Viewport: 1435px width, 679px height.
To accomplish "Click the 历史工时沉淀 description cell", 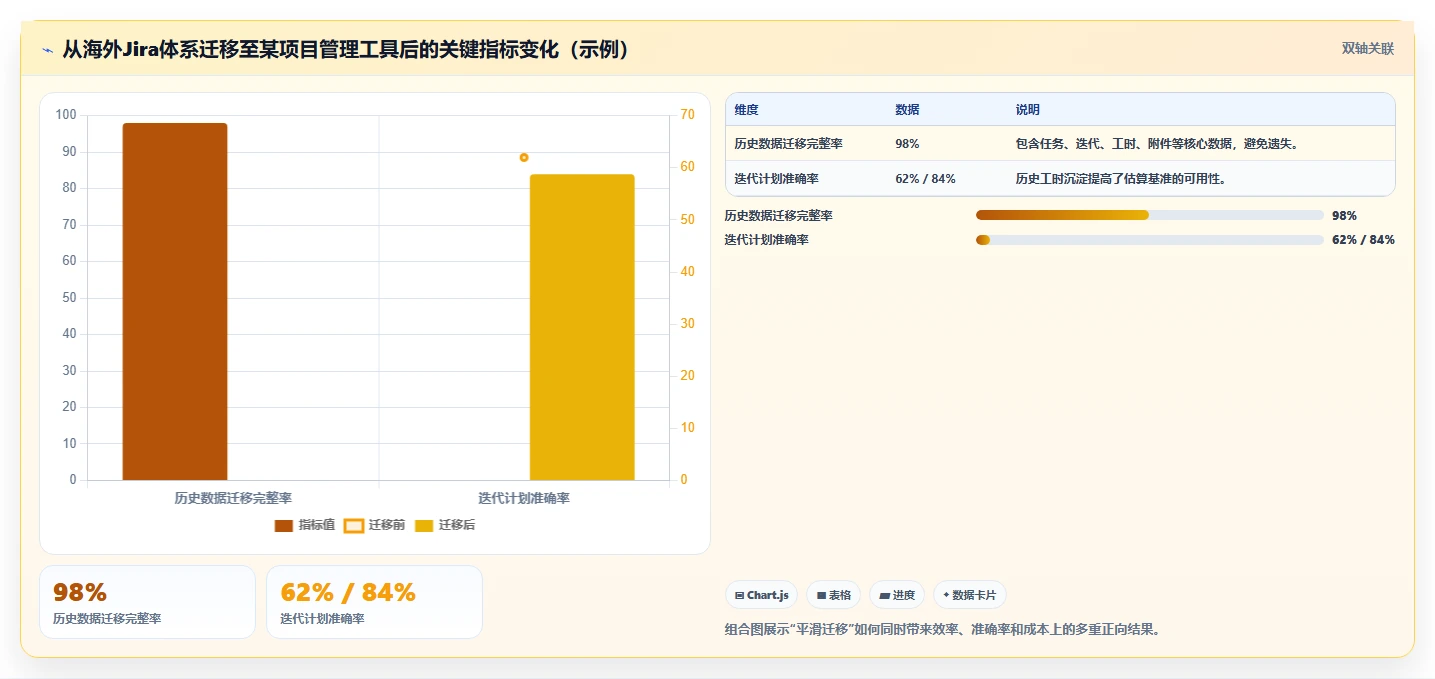I will (x=1120, y=179).
